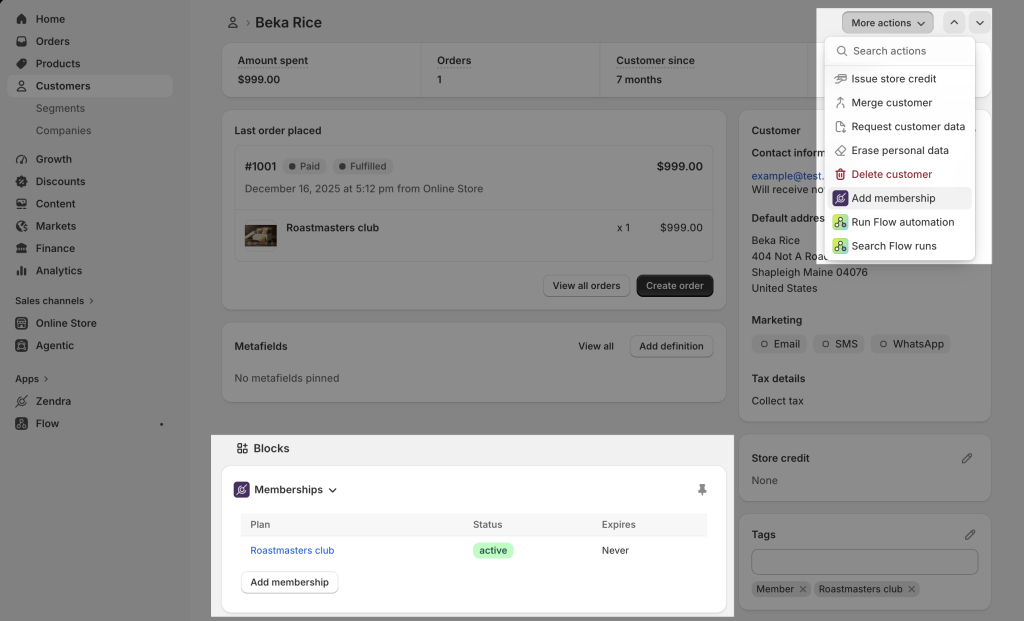Viewport: 1024px width, 621px height.
Task: Click the Tags input field
Action: click(x=865, y=562)
